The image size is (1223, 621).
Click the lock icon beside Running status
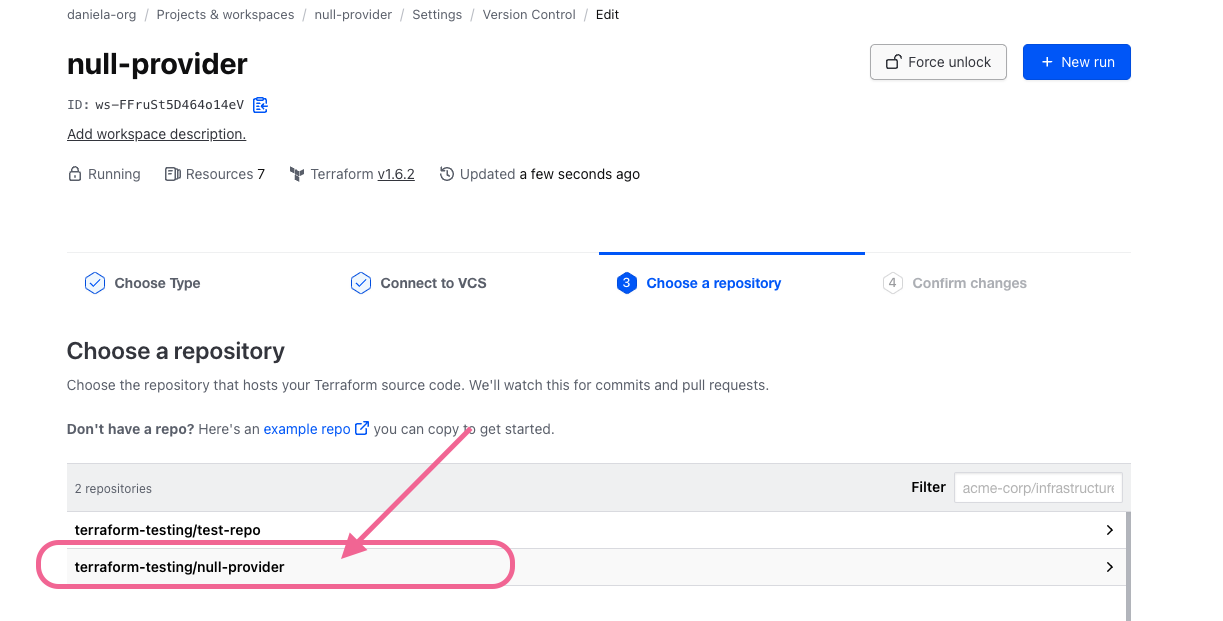[x=74, y=174]
